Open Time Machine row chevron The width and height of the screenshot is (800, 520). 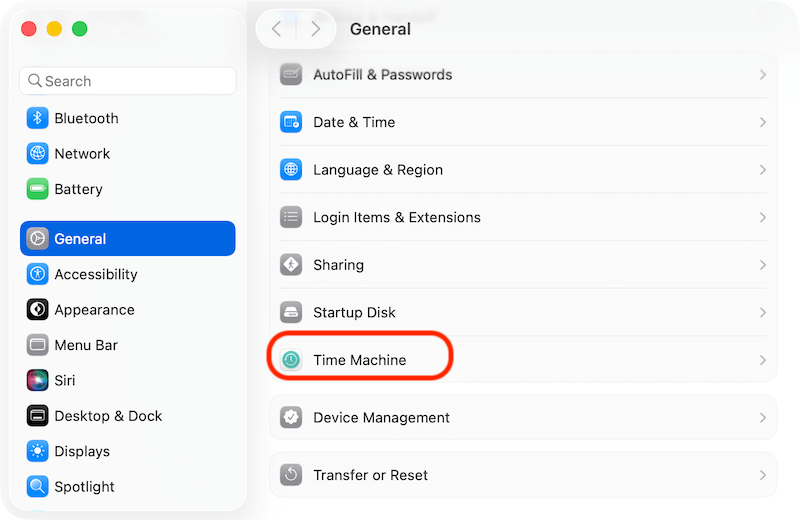point(763,360)
